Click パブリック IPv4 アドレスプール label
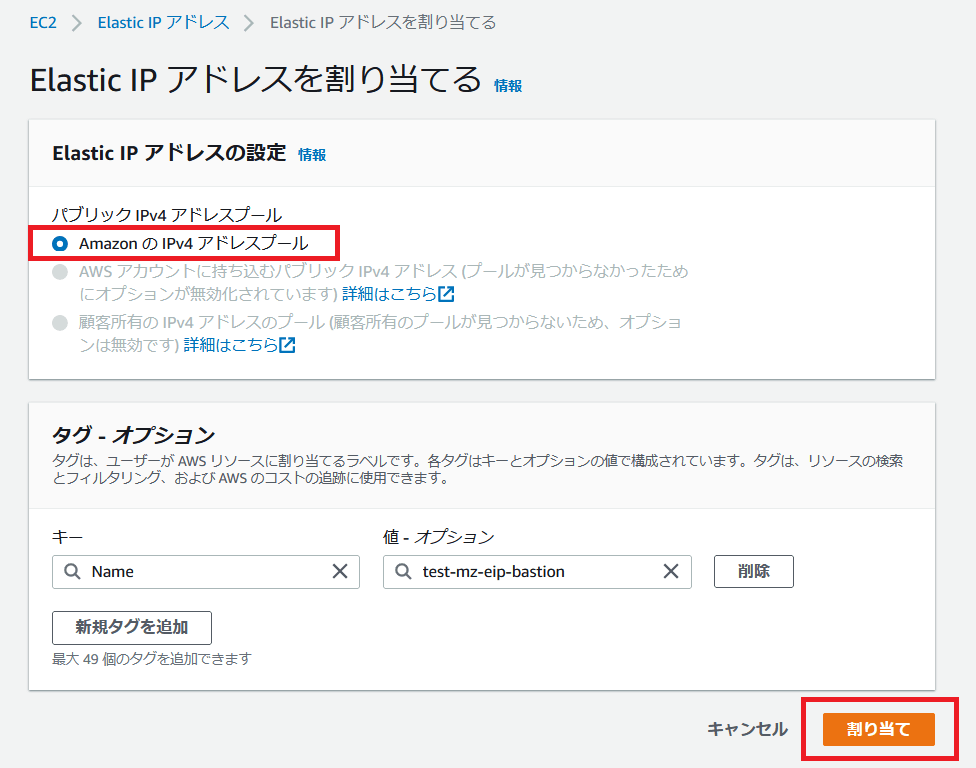976x768 pixels. pos(167,215)
